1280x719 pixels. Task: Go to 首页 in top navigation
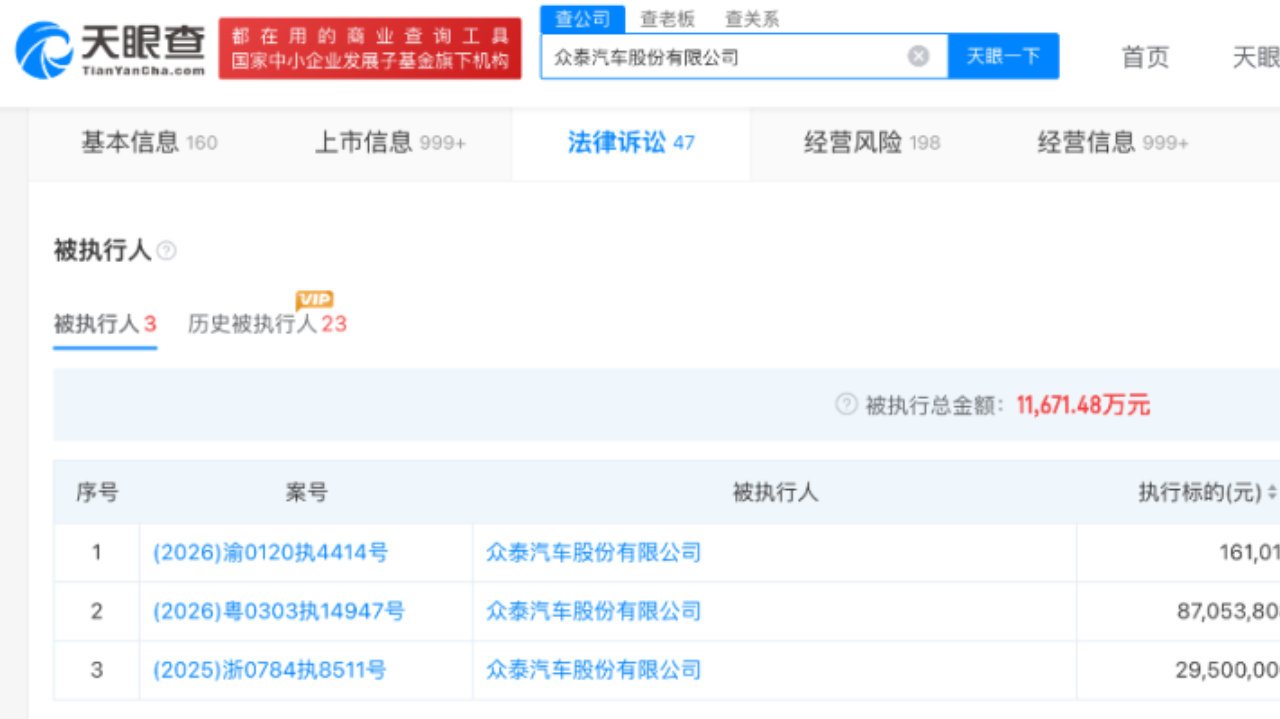(1145, 57)
